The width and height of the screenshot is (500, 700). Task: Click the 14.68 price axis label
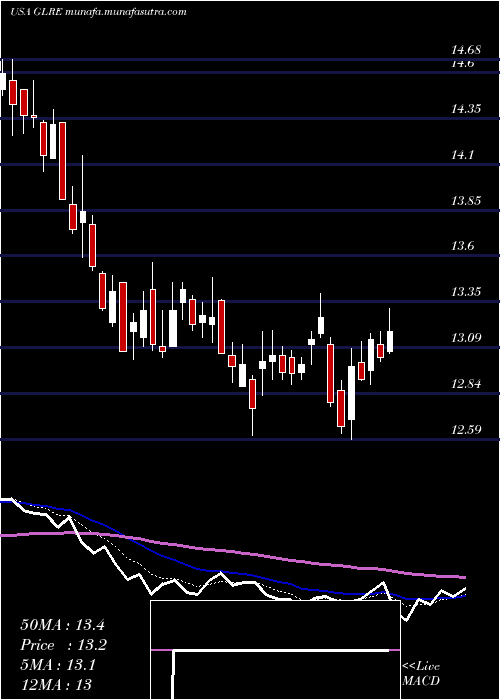466,50
